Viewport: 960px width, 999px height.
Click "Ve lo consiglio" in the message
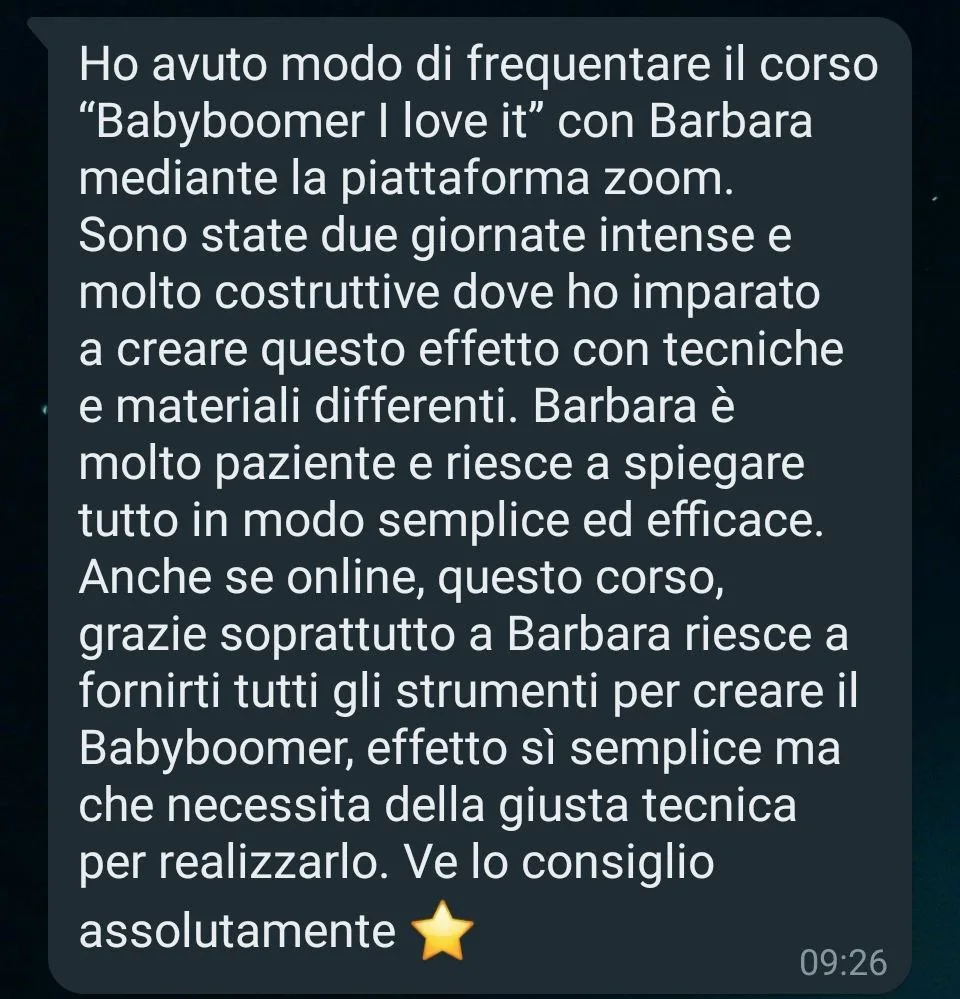click(559, 863)
